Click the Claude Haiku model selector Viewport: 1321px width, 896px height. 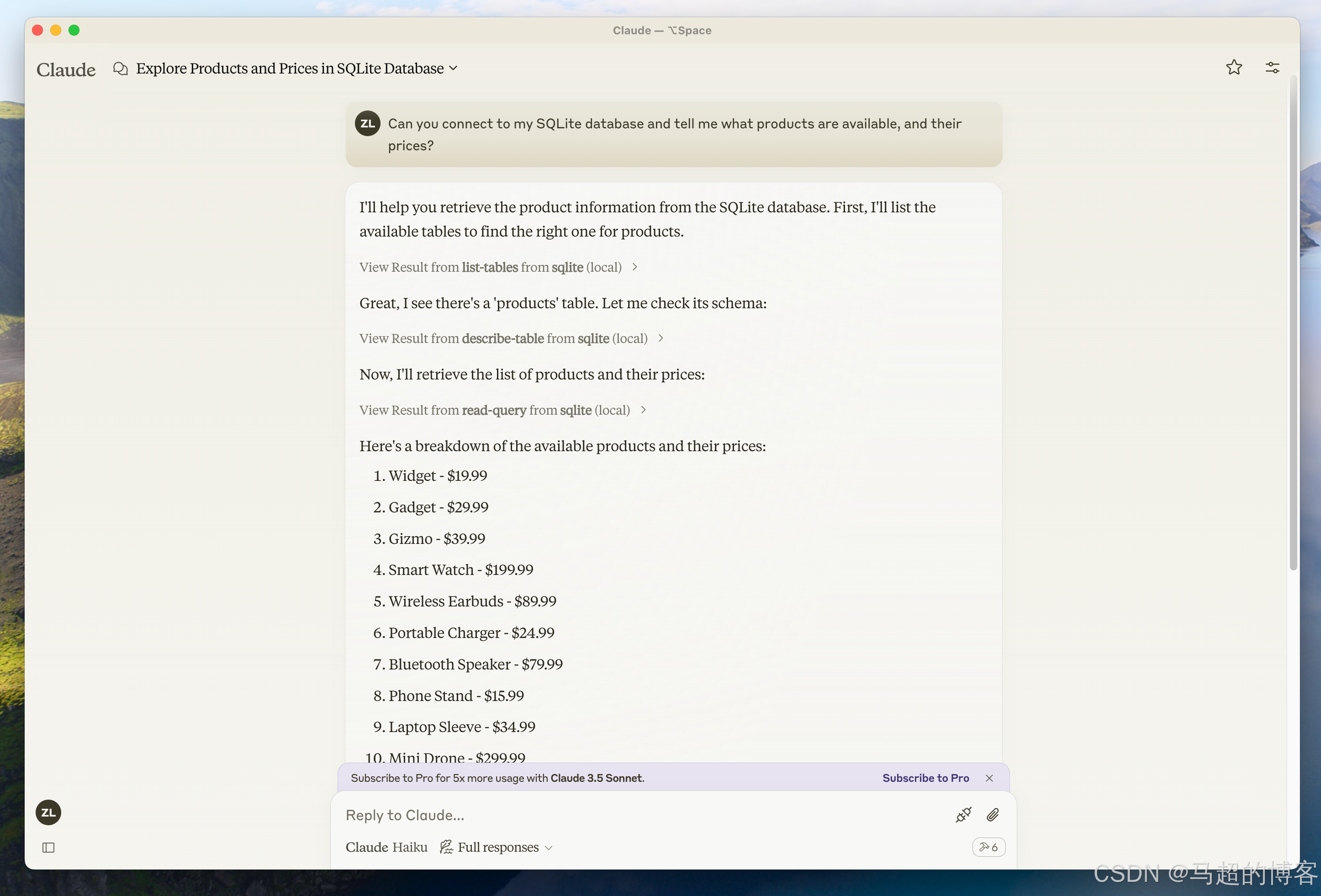[x=386, y=847]
